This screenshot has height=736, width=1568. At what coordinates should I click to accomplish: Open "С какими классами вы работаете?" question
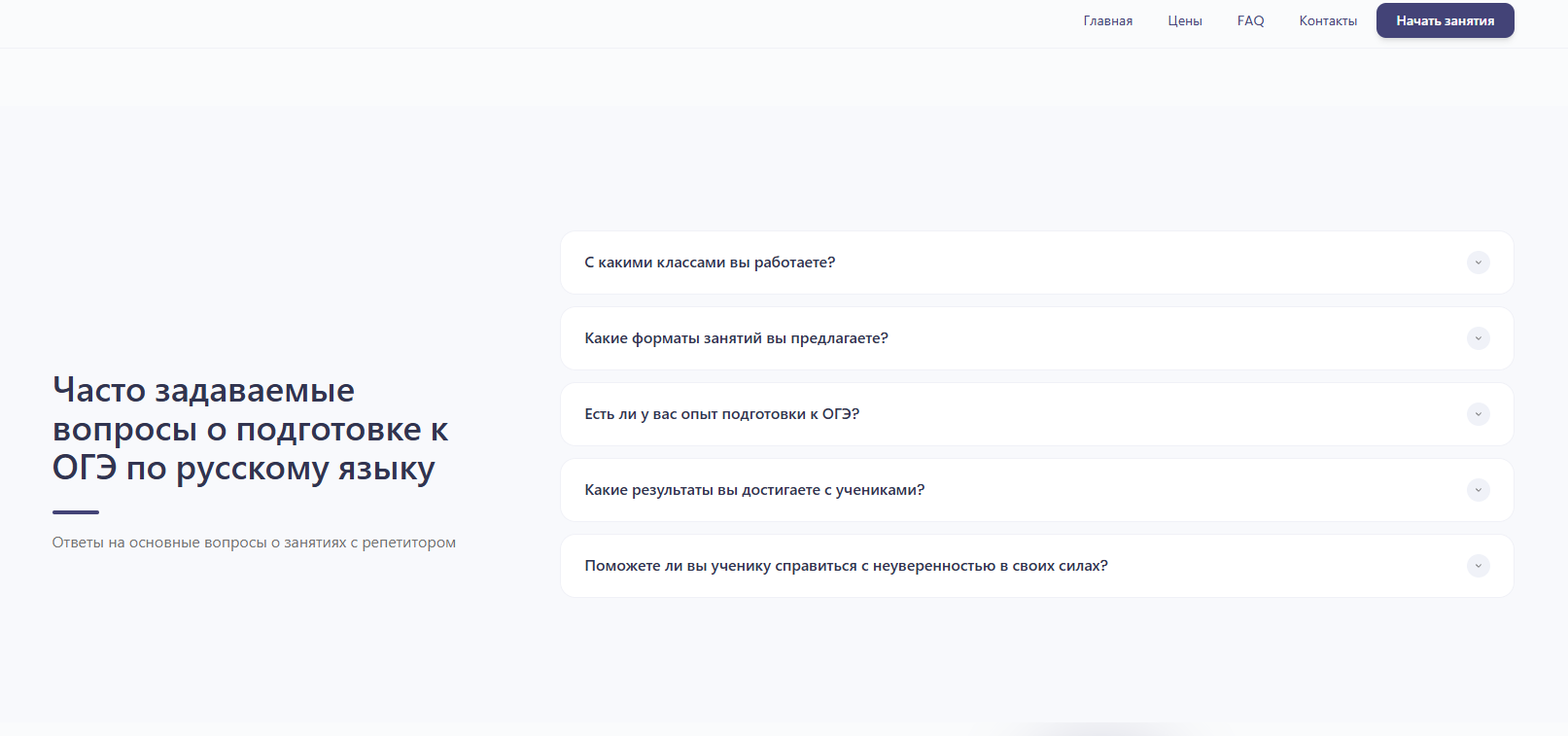tap(710, 263)
